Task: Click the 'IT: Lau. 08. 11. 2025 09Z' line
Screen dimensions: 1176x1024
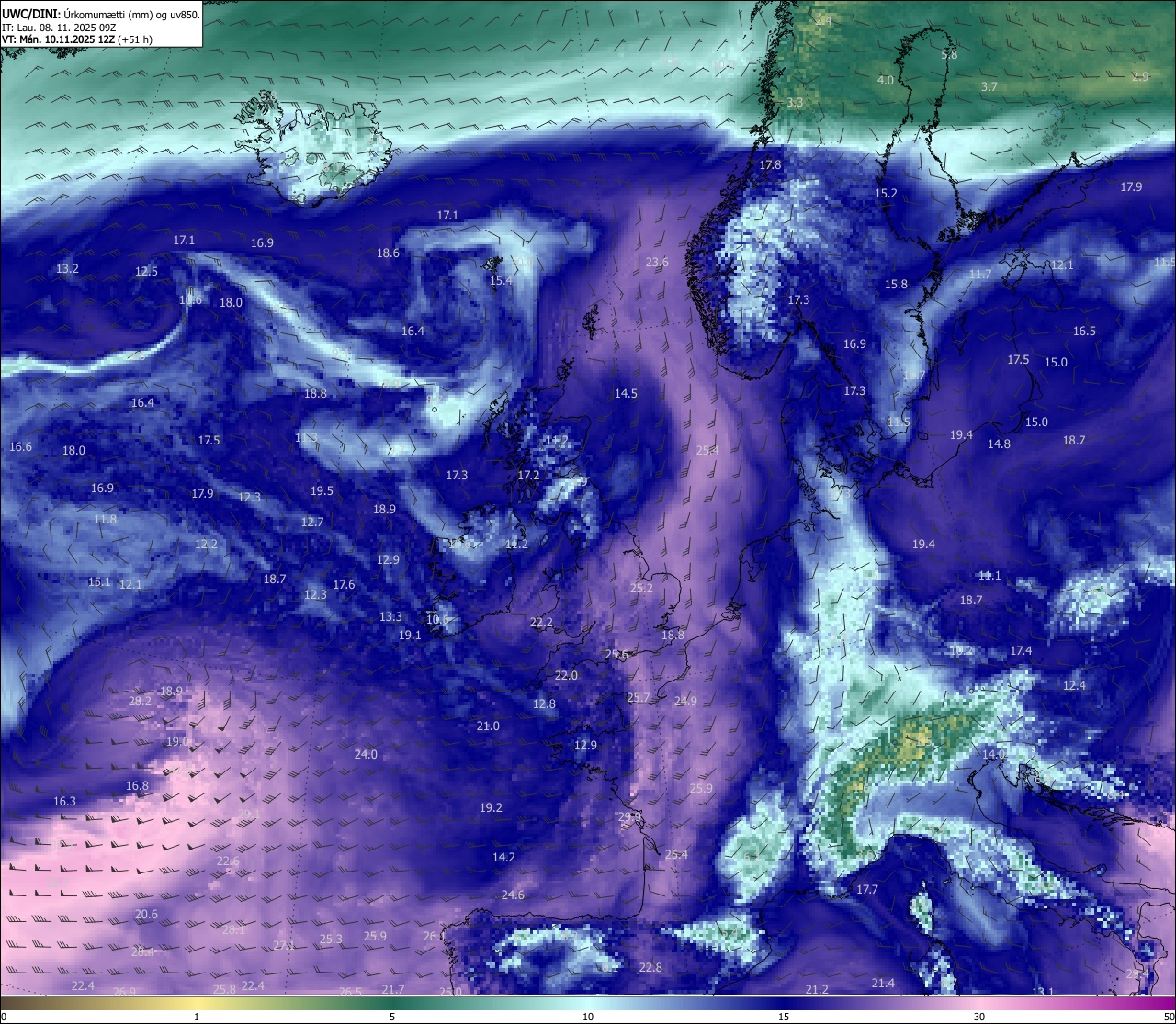Action: point(59,28)
